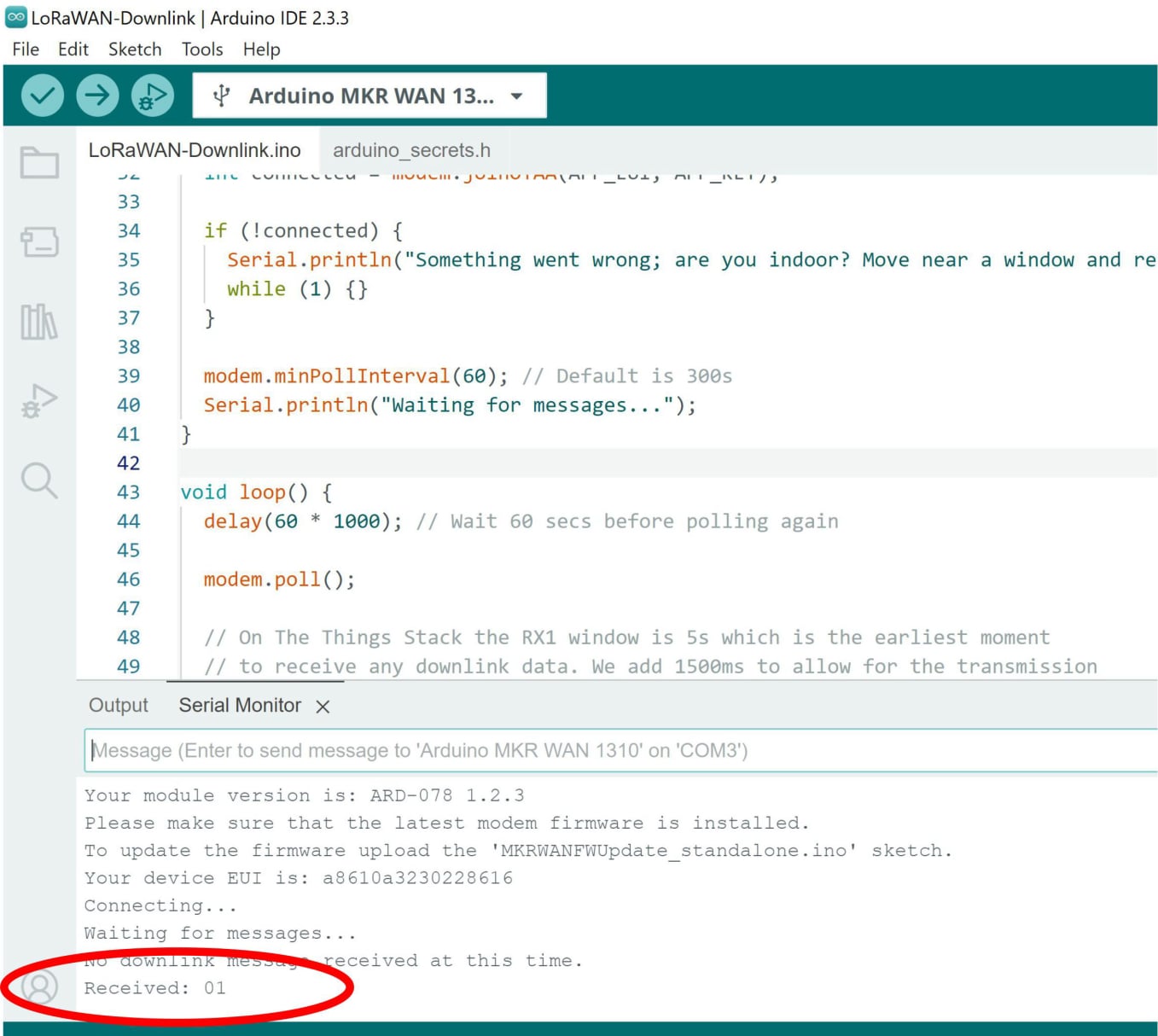Start debugging with the debug play icon
1158x1036 pixels.
[x=152, y=96]
